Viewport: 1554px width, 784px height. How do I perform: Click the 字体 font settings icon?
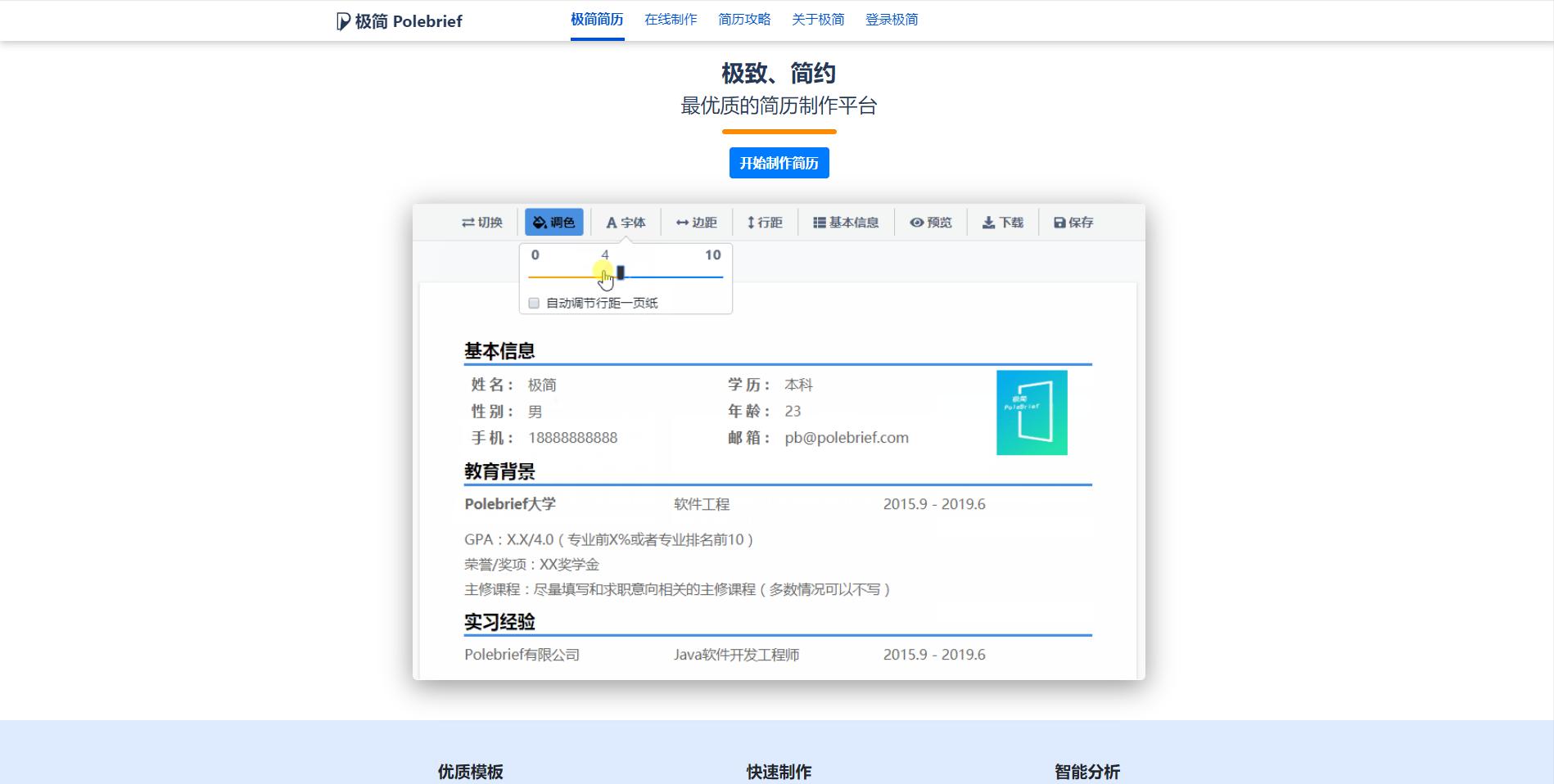[626, 222]
